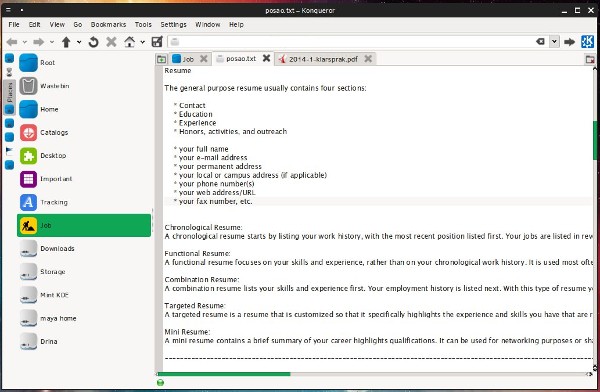The width and height of the screenshot is (600, 392).
Task: Open the Mint KDE drive entry
Action: (x=84, y=295)
